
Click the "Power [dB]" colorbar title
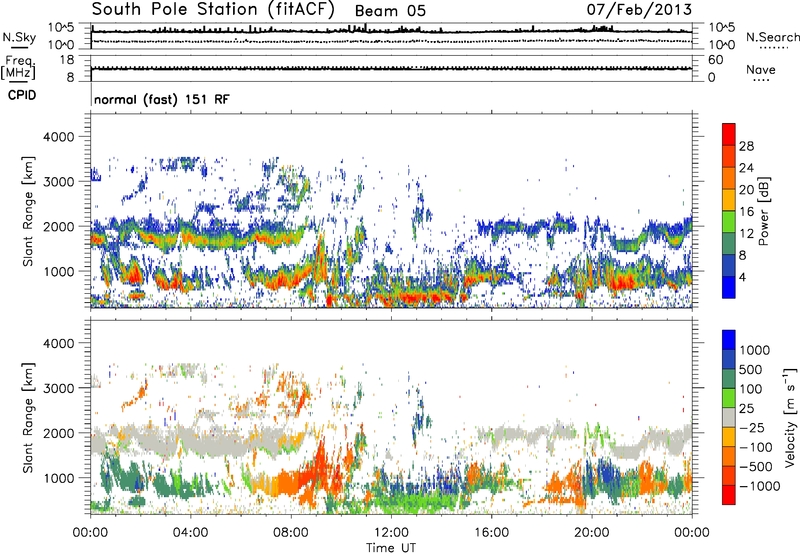click(x=763, y=211)
